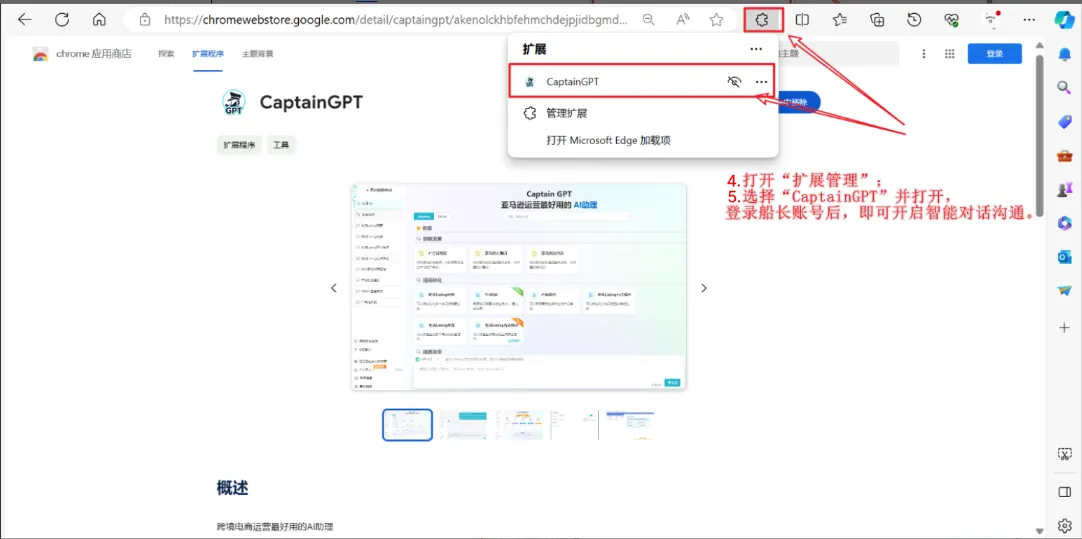Viewport: 1082px width, 539px height.
Task: Open sidebar settings gear icon
Action: pos(1065,524)
